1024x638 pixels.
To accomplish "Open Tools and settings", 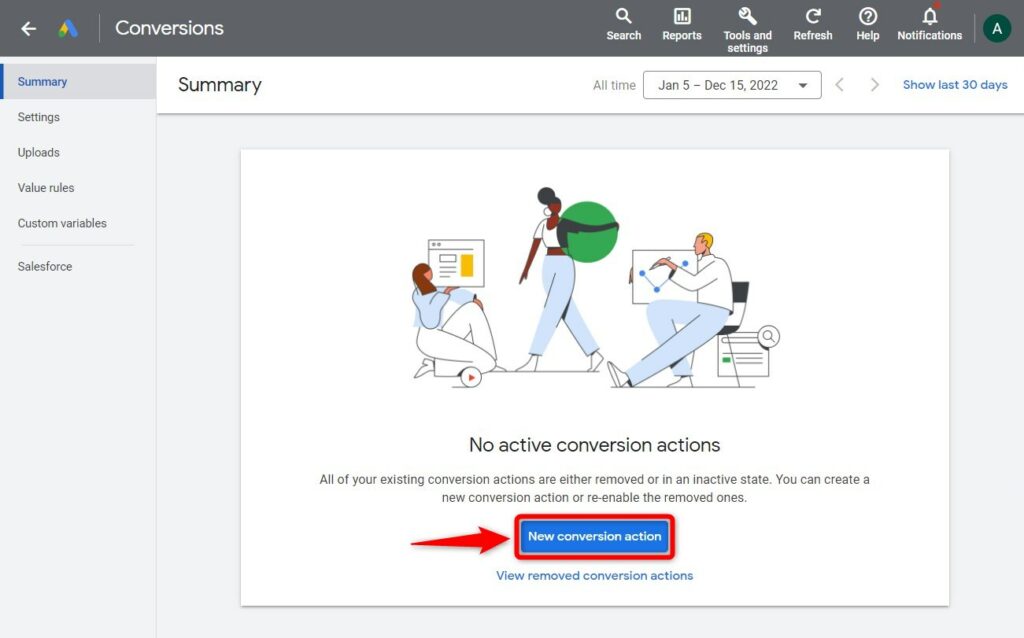I will (x=747, y=30).
